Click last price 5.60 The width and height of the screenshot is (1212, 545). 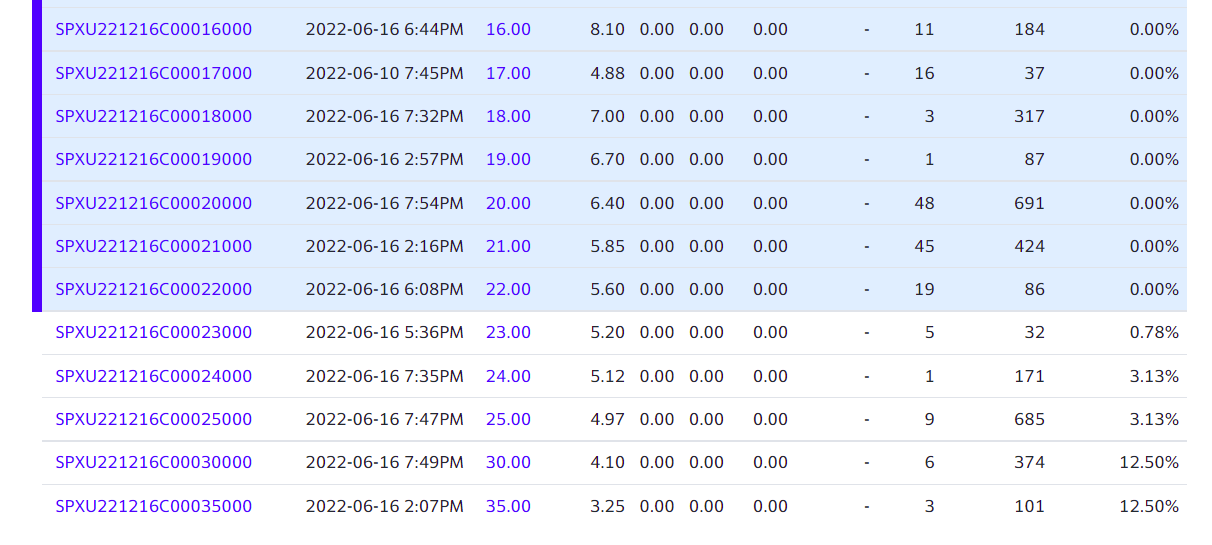coord(608,290)
